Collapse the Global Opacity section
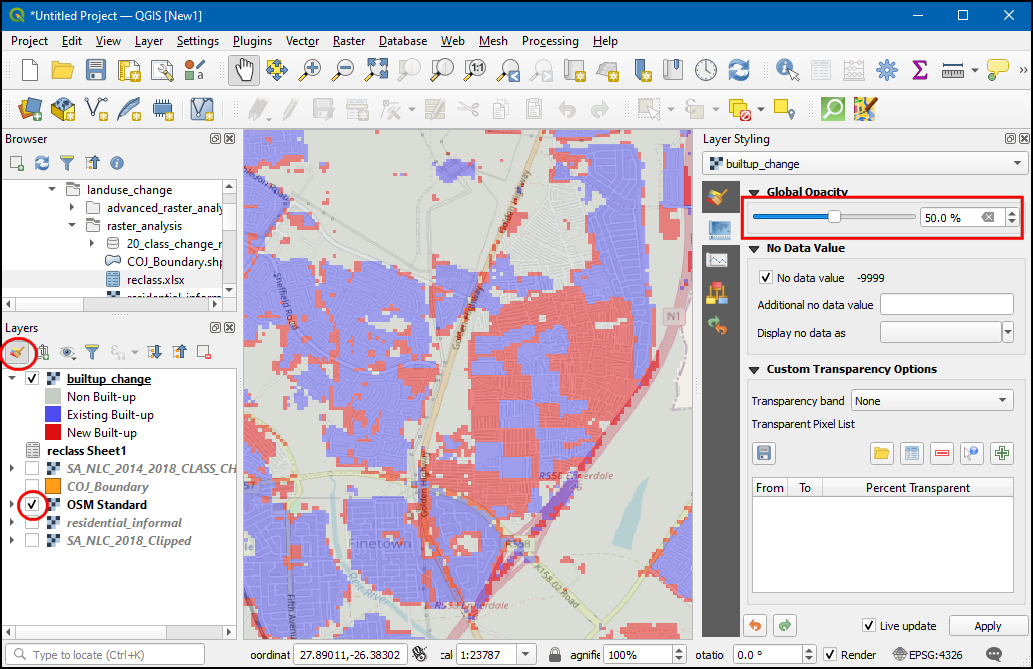This screenshot has height=669, width=1033. click(754, 192)
